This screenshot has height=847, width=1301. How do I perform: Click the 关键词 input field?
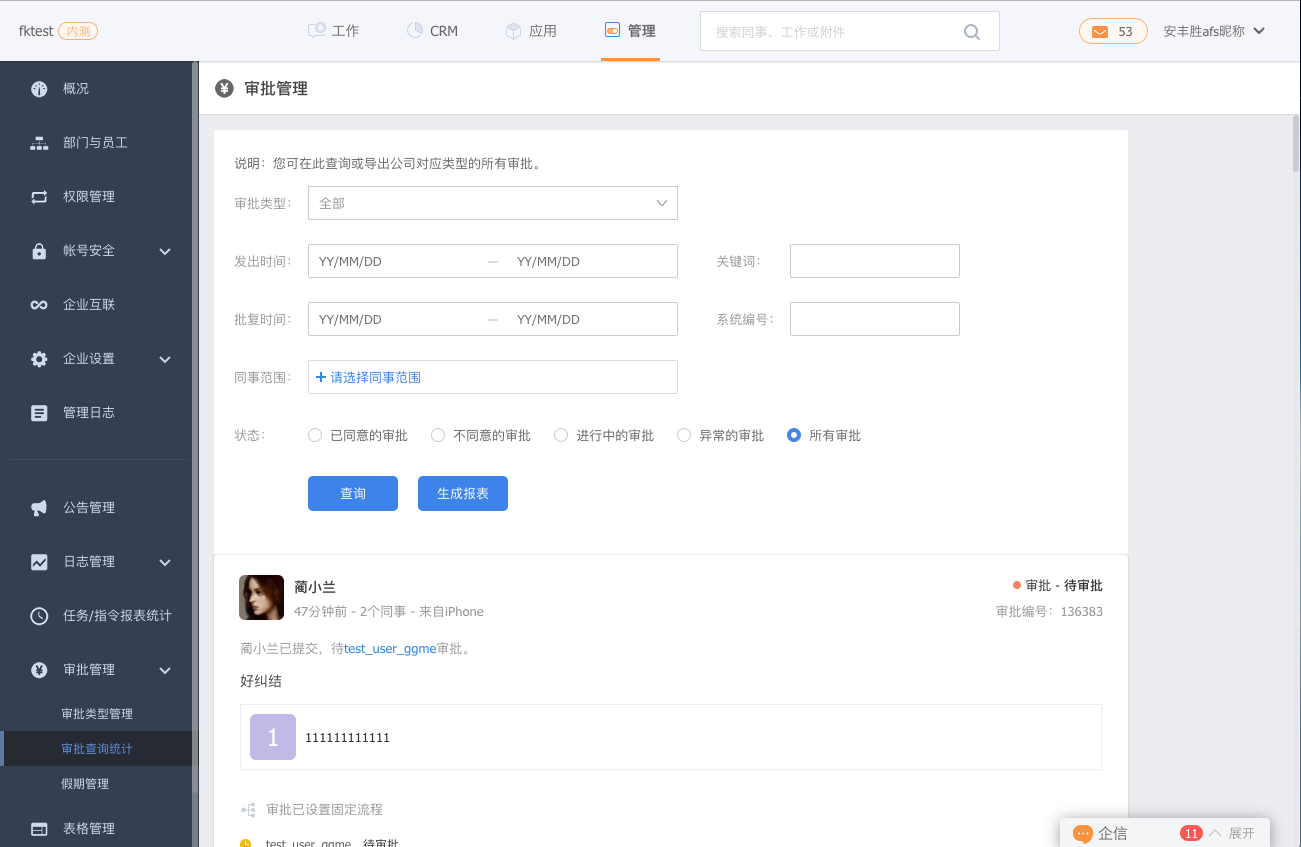[x=875, y=261]
